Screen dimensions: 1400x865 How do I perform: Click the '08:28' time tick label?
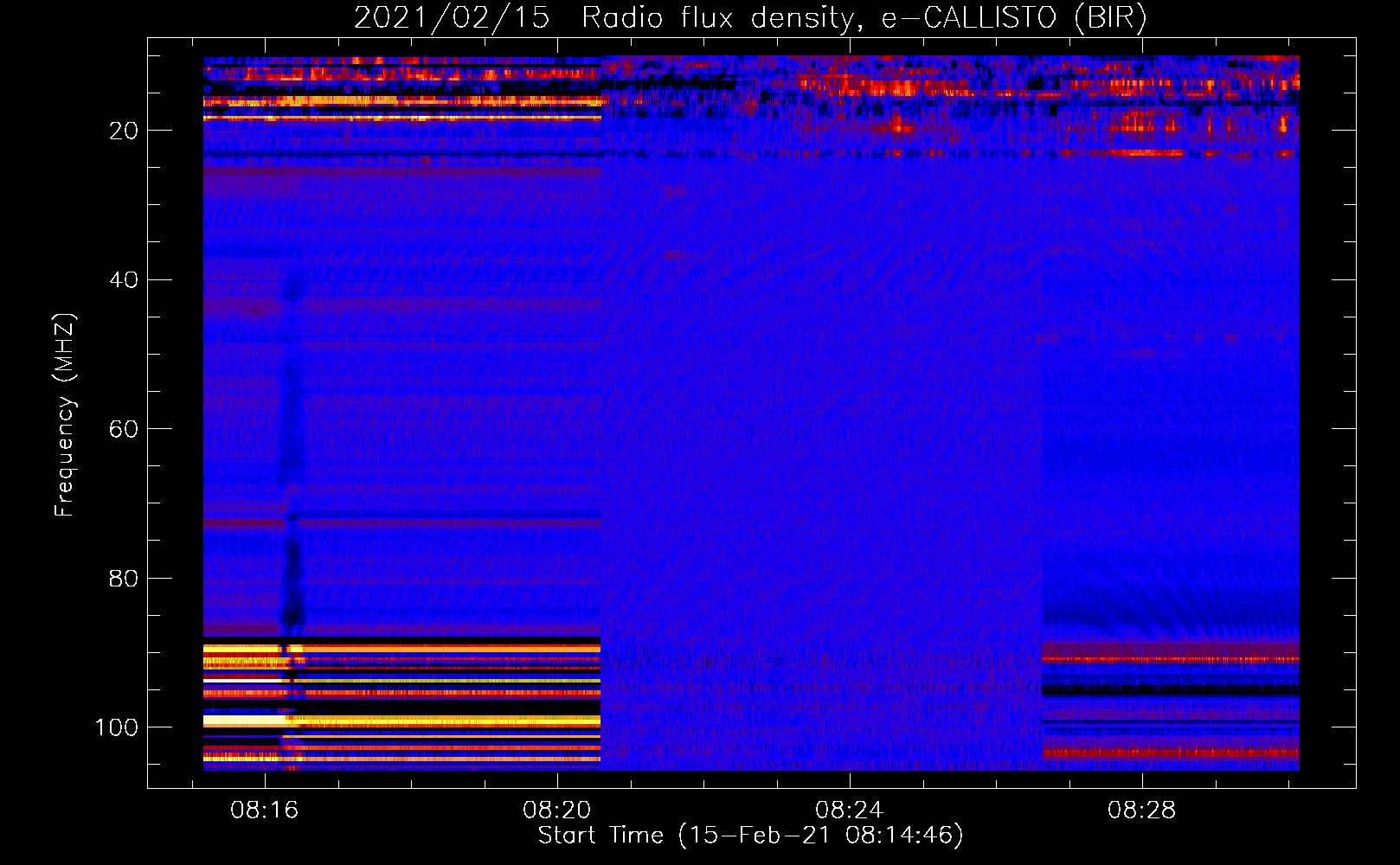coord(1141,810)
